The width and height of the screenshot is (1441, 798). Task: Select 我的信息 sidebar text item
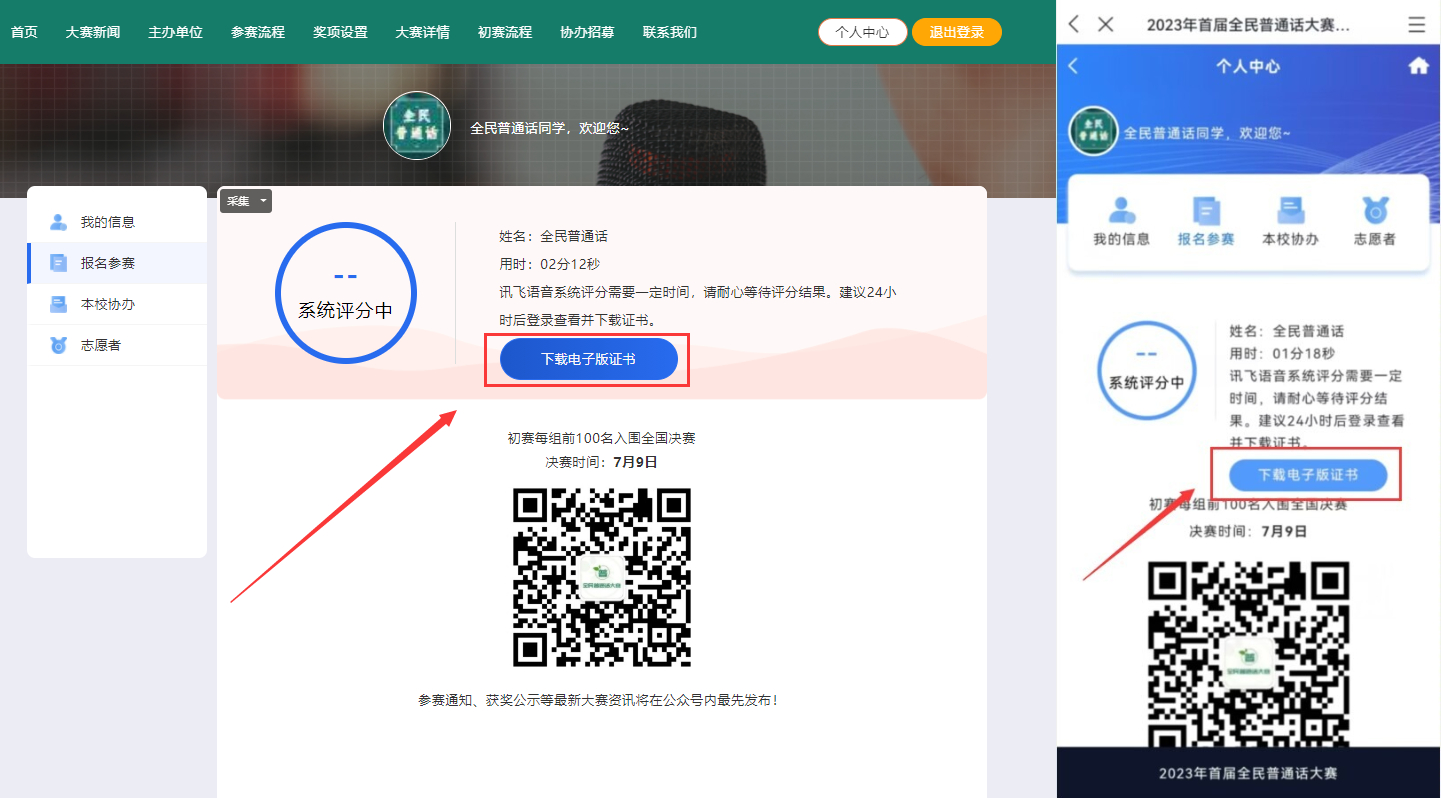point(108,222)
